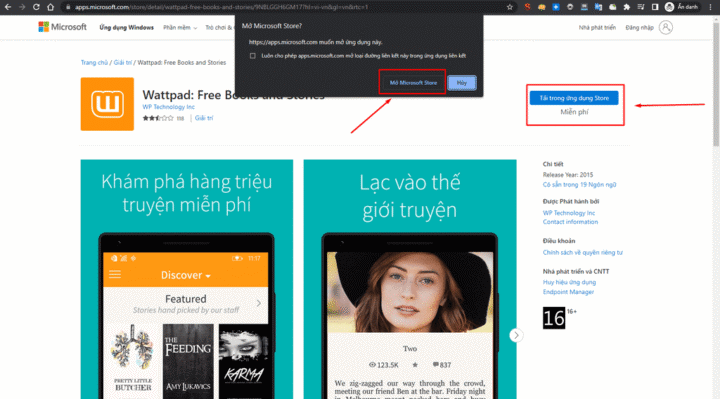Open the Chrome three-dot menu
The image size is (720, 399).
pyautogui.click(x=710, y=7)
